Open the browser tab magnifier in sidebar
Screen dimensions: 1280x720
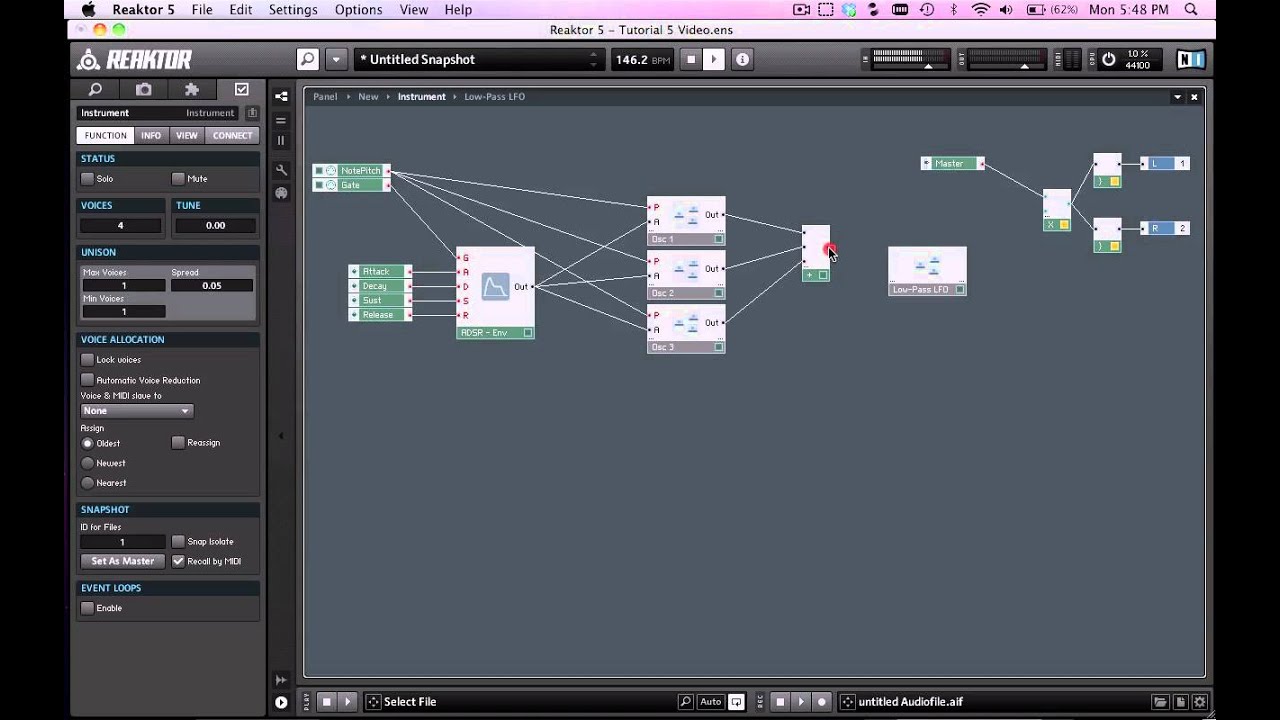point(96,89)
